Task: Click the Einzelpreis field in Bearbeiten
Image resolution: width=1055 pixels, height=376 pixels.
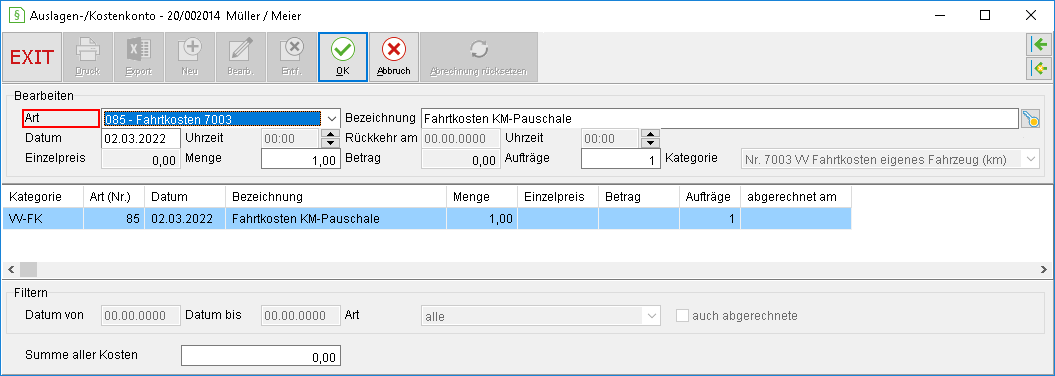Action: [141, 159]
